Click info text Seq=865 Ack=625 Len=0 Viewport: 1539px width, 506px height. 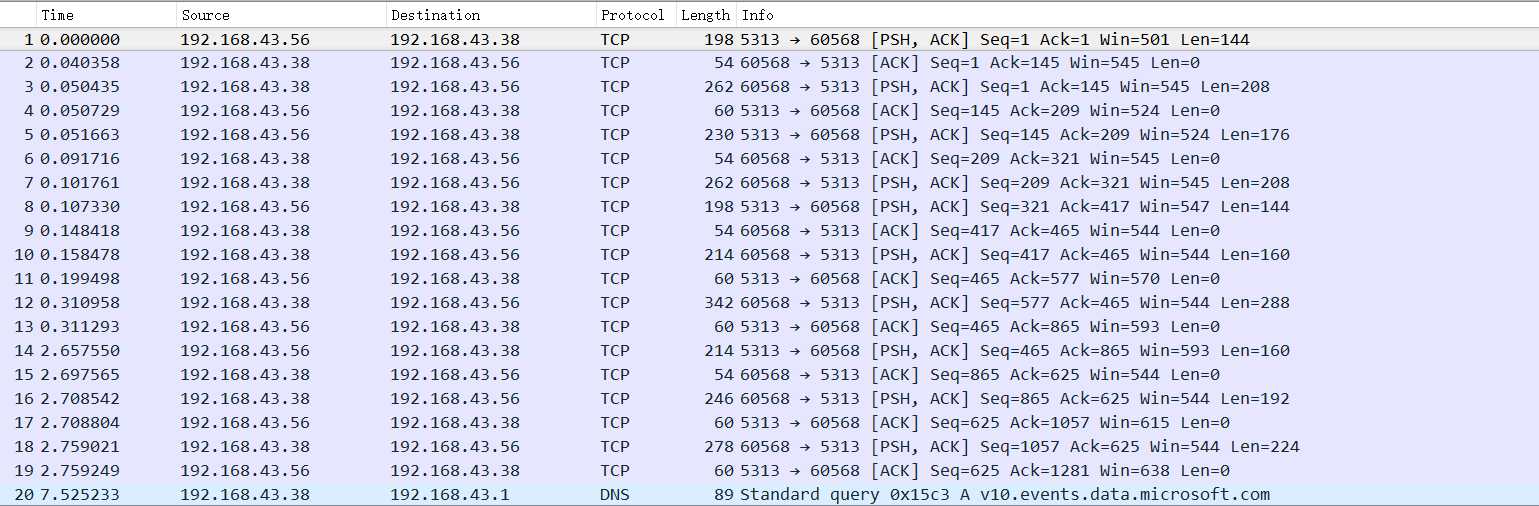pos(980,374)
